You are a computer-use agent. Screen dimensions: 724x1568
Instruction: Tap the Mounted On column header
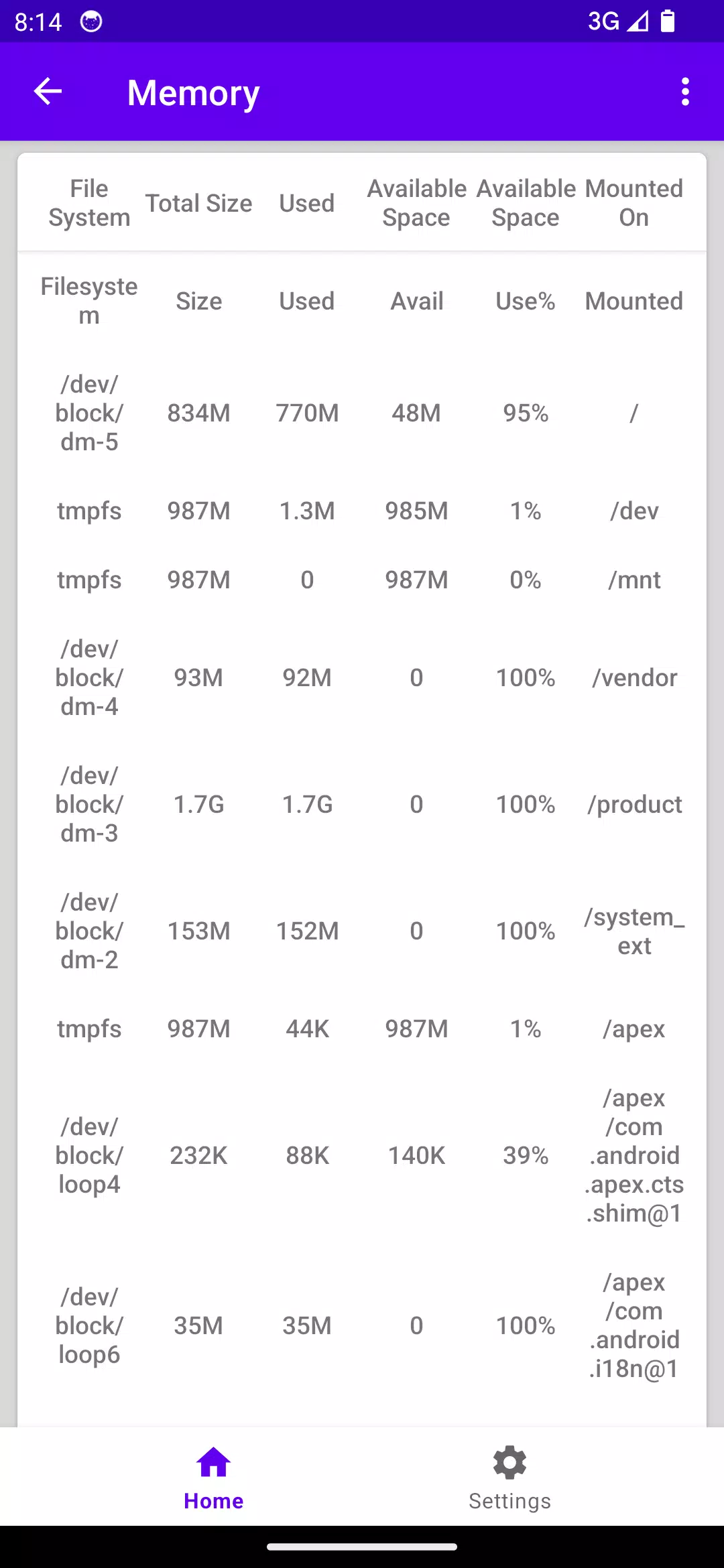pos(634,203)
